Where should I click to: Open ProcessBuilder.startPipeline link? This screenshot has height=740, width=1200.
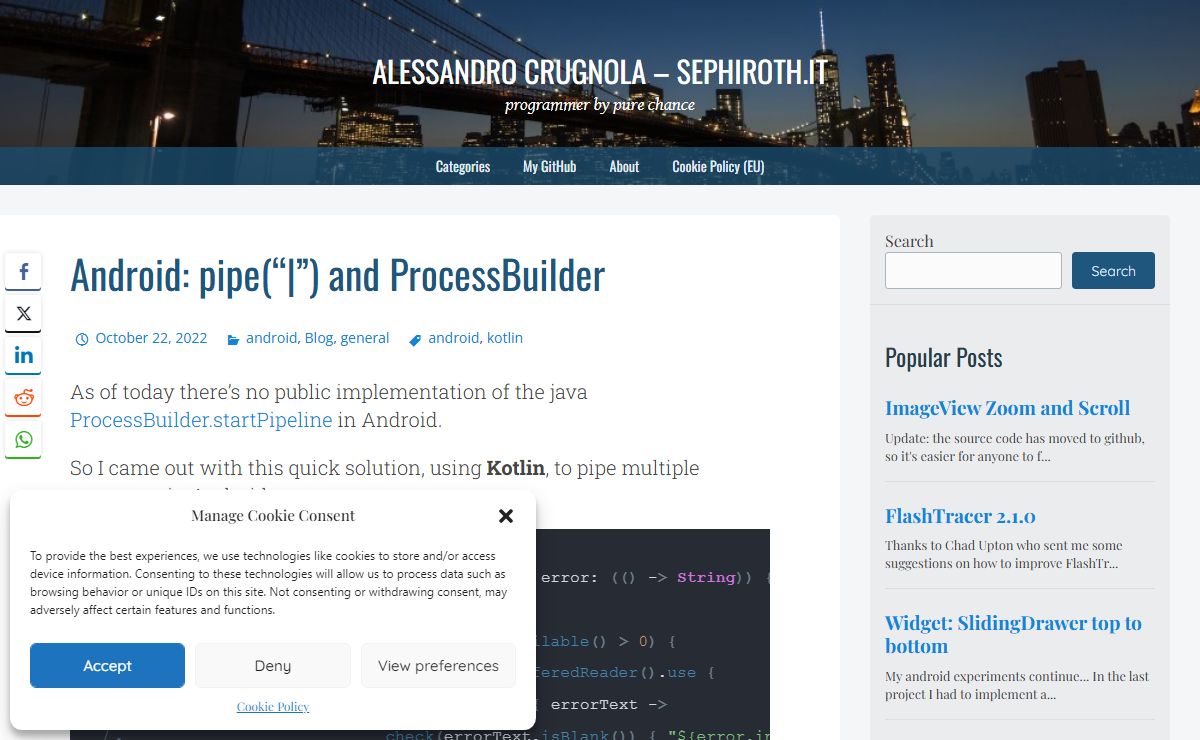point(201,420)
